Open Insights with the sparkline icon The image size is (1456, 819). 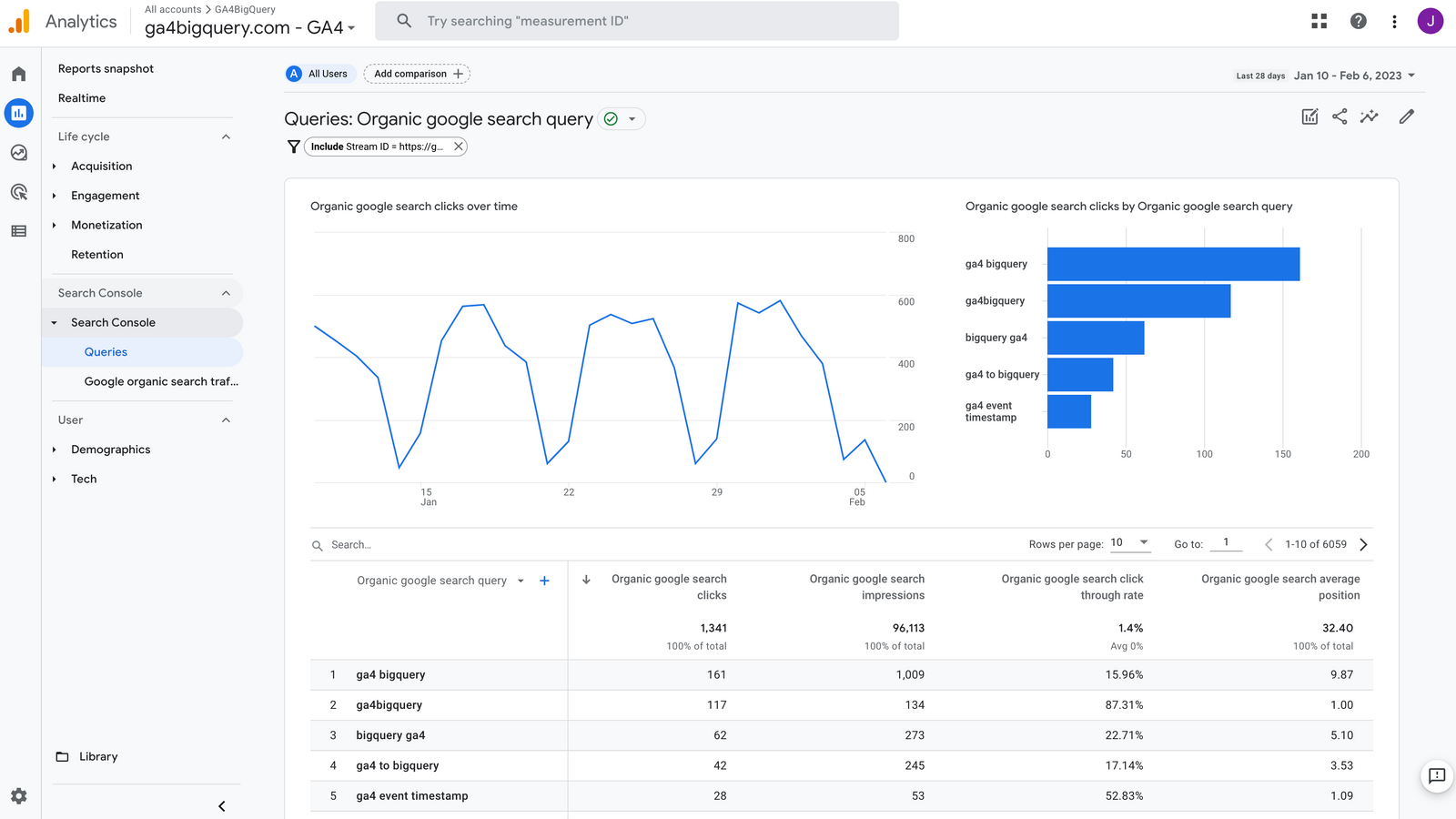[1370, 116]
